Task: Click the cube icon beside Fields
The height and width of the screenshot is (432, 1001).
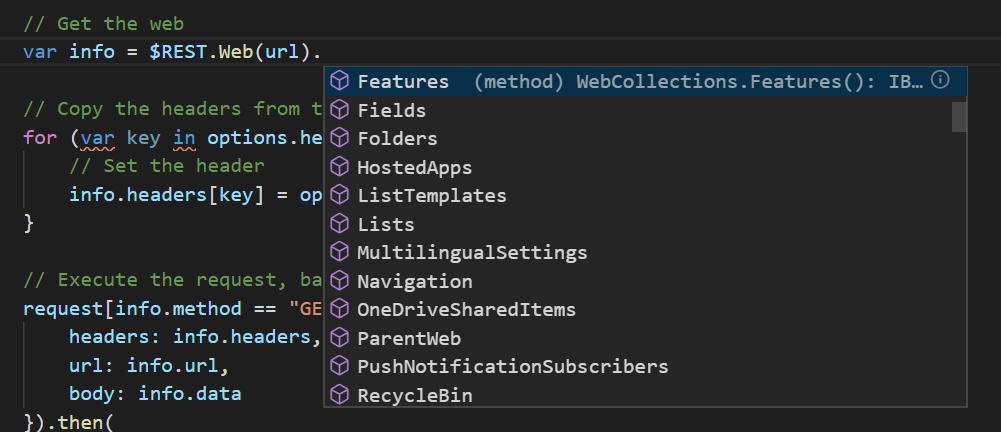Action: (x=339, y=110)
